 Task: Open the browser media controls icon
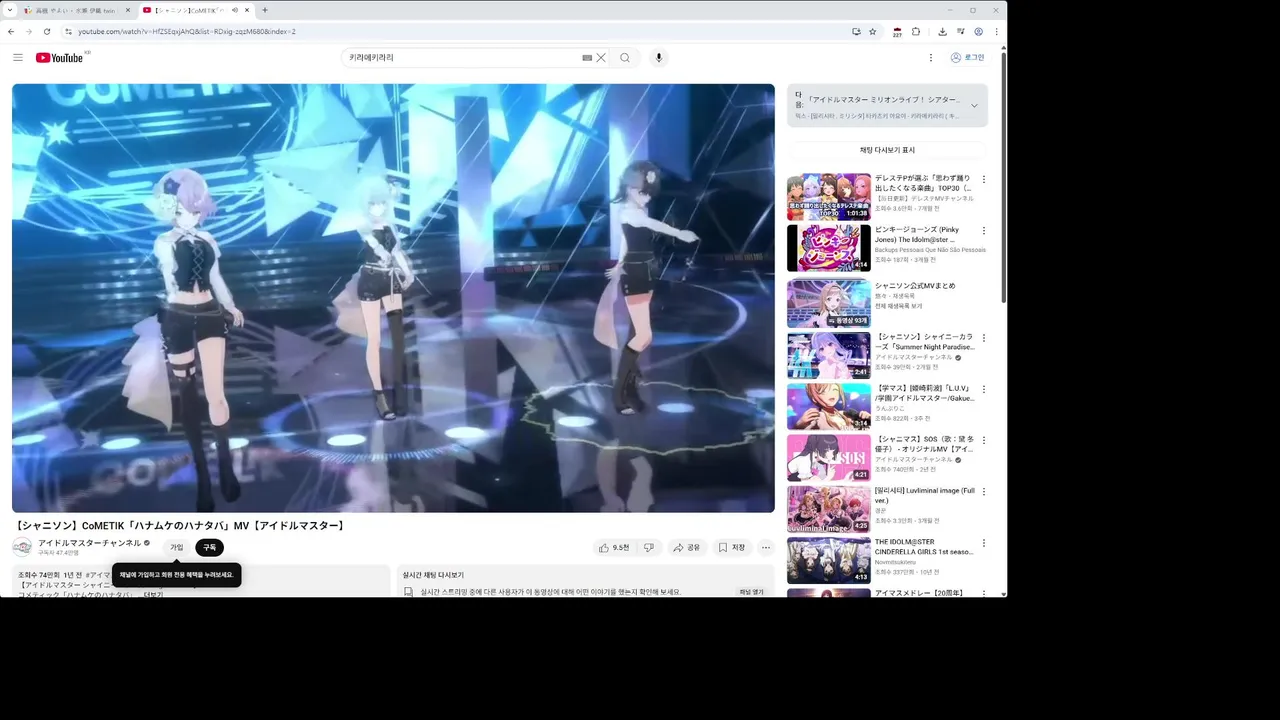tap(961, 31)
